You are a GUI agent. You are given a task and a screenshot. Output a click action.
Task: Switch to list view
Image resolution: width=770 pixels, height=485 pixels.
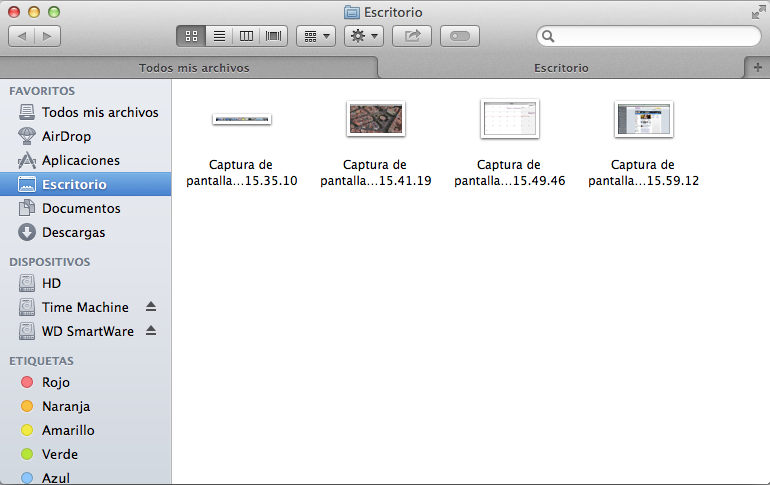coord(219,36)
